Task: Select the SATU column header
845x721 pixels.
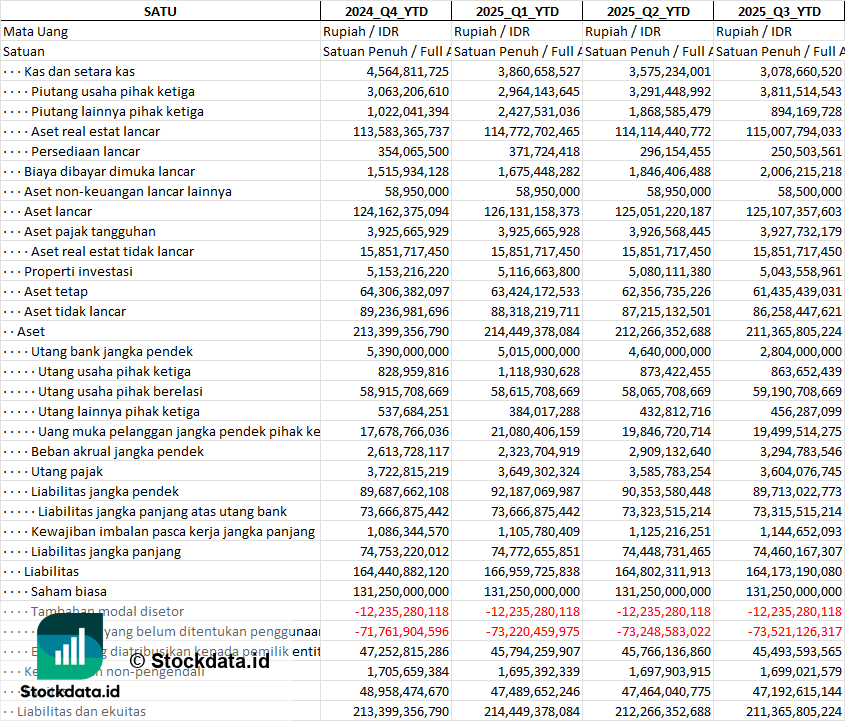Action: click(x=160, y=11)
